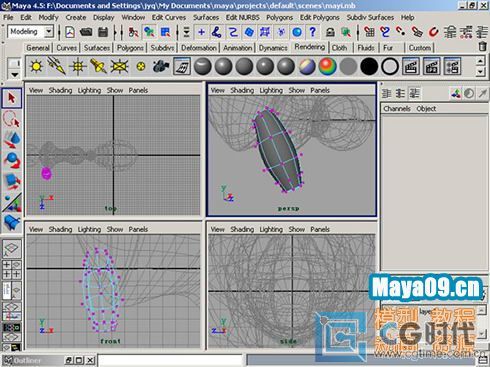Click the Outliner window title

click(x=27, y=360)
